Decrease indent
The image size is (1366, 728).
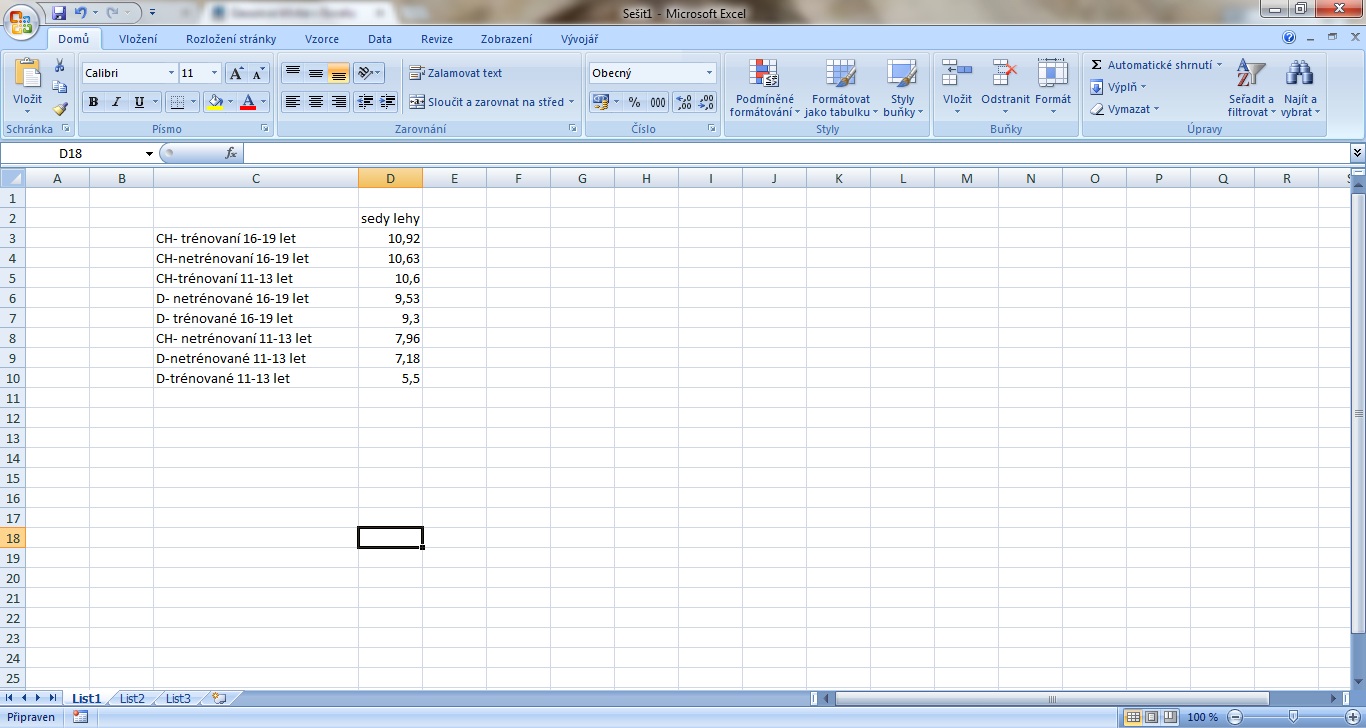coord(365,102)
